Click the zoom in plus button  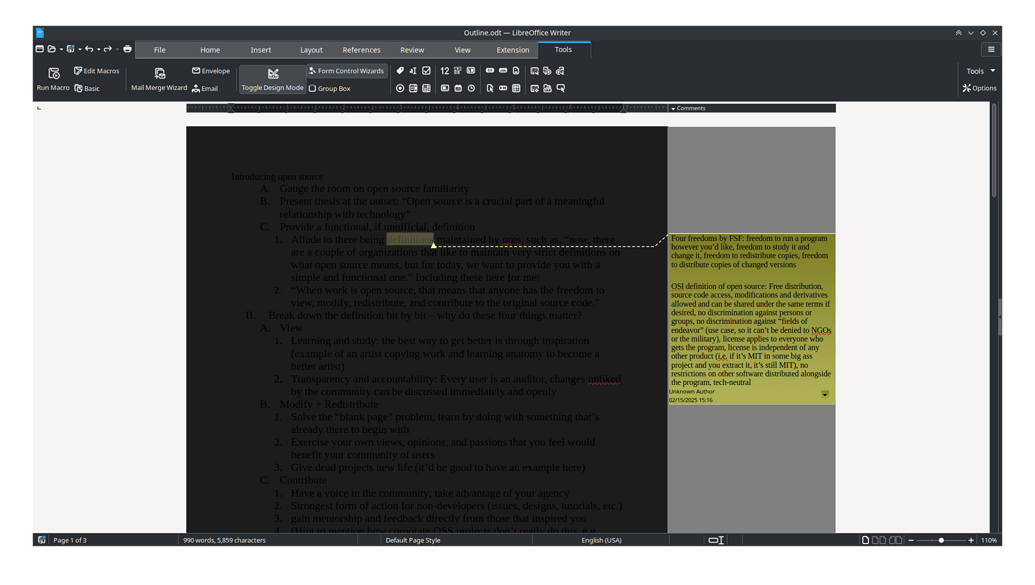click(971, 540)
